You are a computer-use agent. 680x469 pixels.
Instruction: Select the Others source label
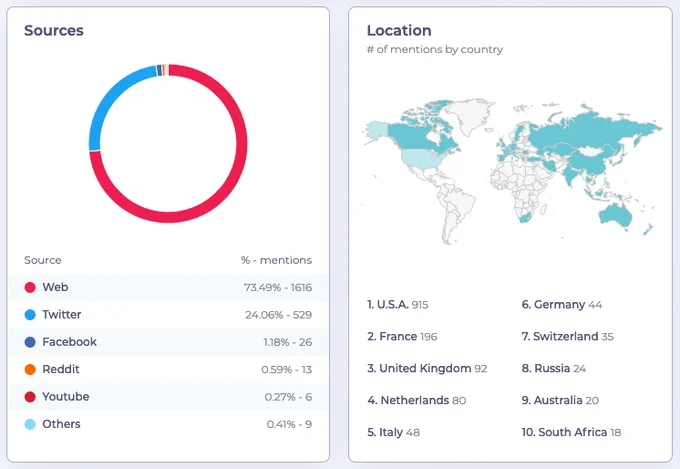click(61, 424)
